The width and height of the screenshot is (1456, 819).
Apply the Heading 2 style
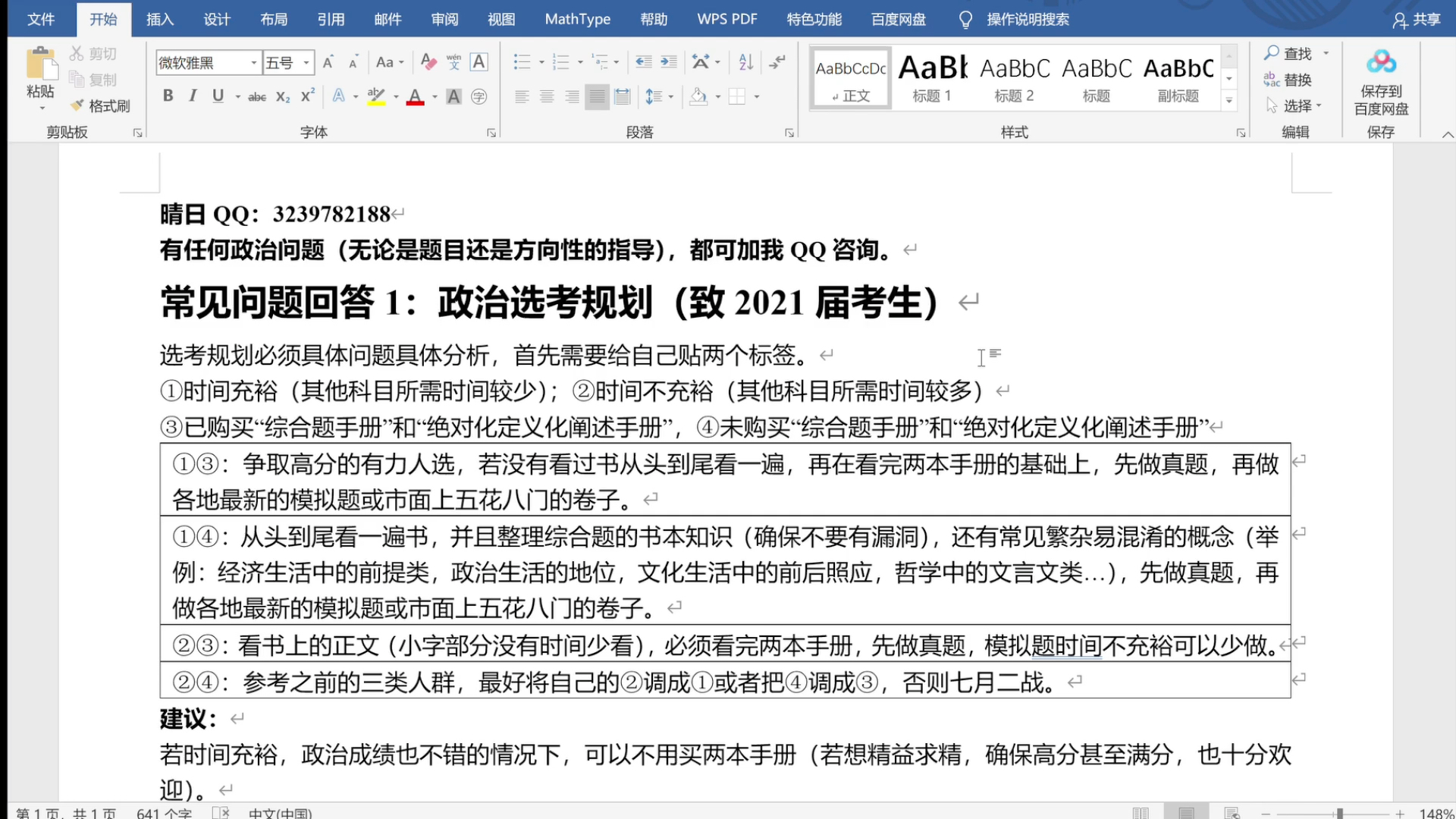tap(1014, 78)
